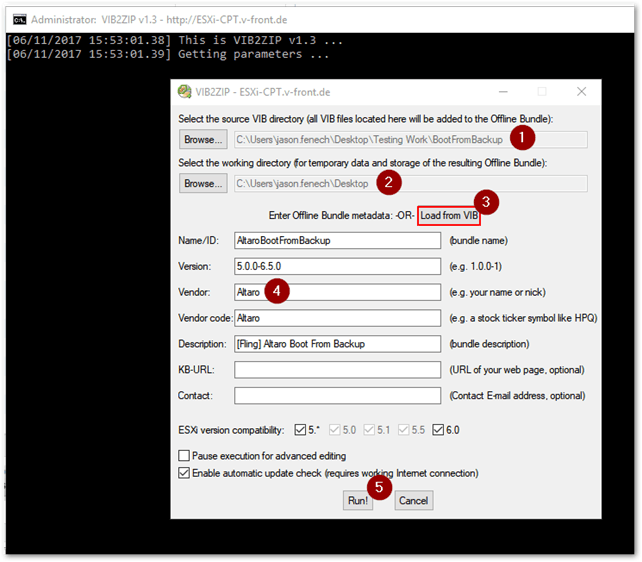
Task: Enable Pause execution for advanced editing
Action: pyautogui.click(x=184, y=456)
